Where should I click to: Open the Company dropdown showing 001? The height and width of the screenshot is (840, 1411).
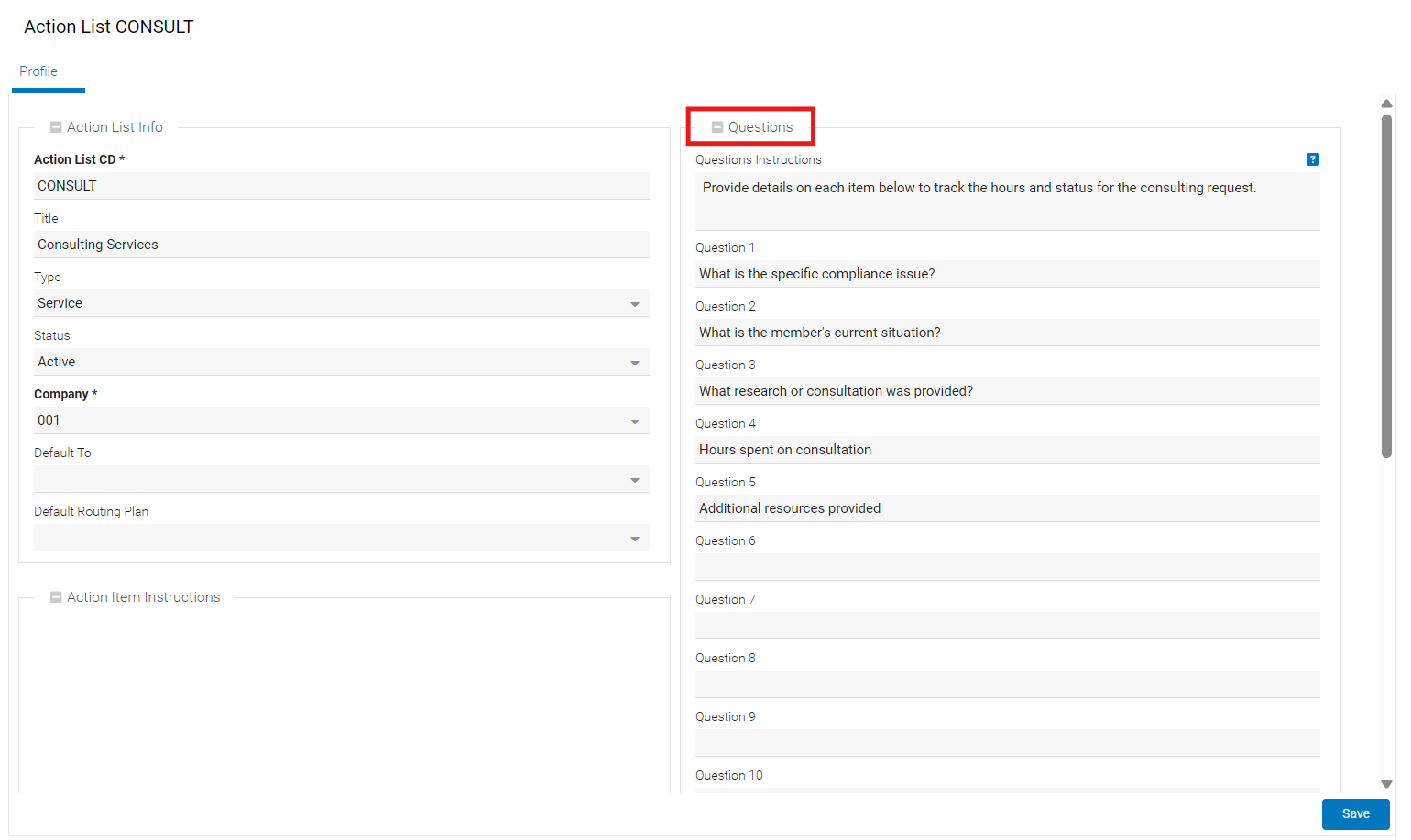(342, 420)
